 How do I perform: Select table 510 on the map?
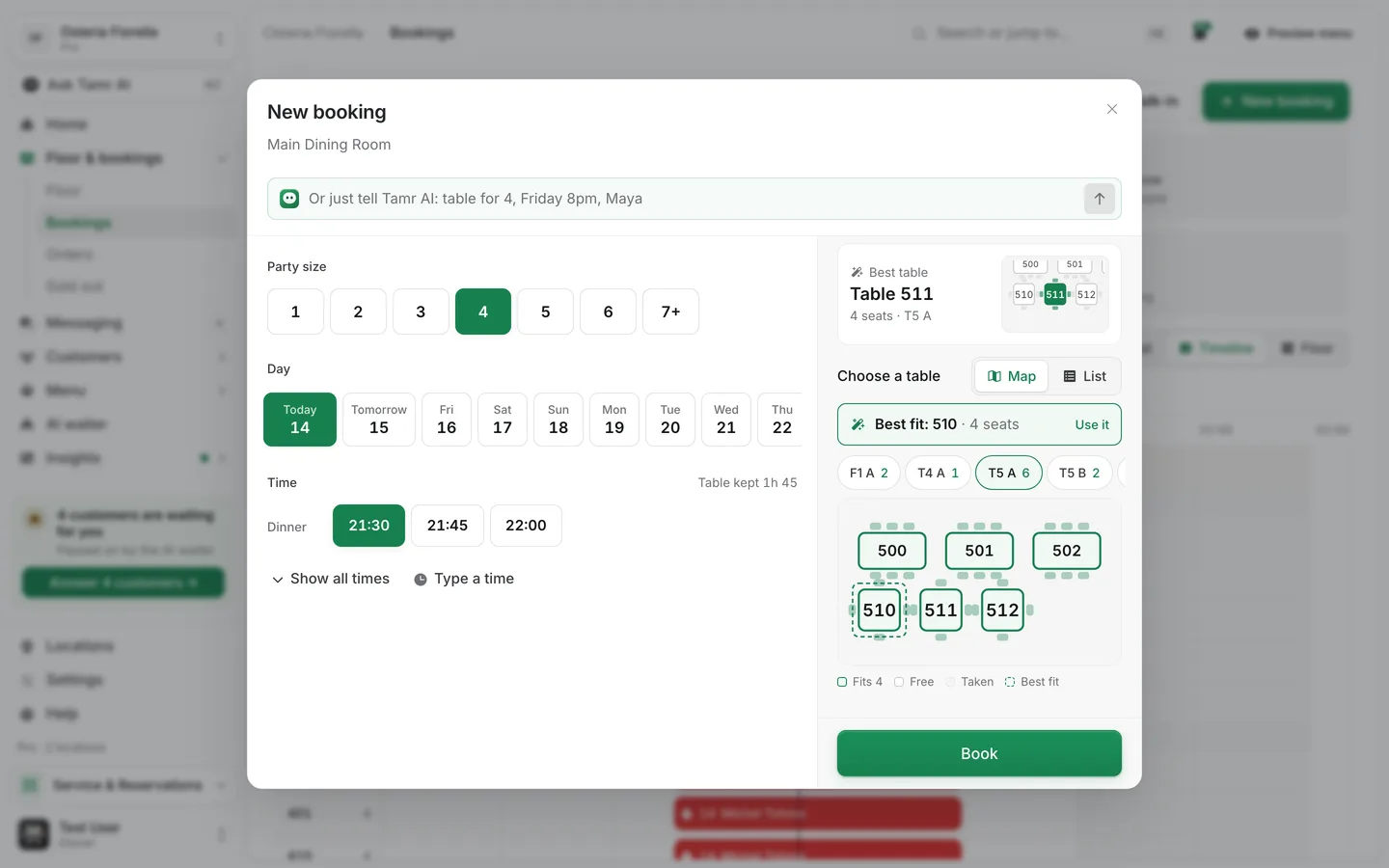[879, 610]
